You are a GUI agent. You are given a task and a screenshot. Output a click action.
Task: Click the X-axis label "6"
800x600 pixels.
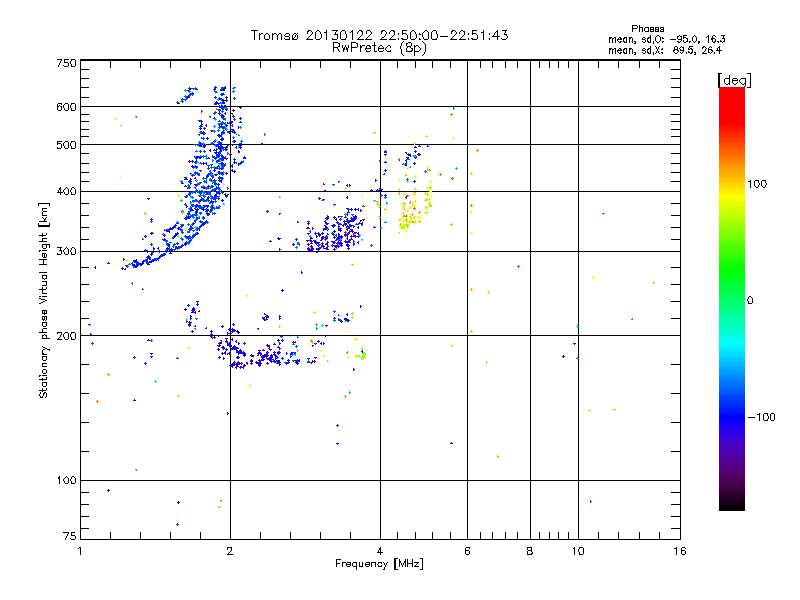[x=467, y=551]
